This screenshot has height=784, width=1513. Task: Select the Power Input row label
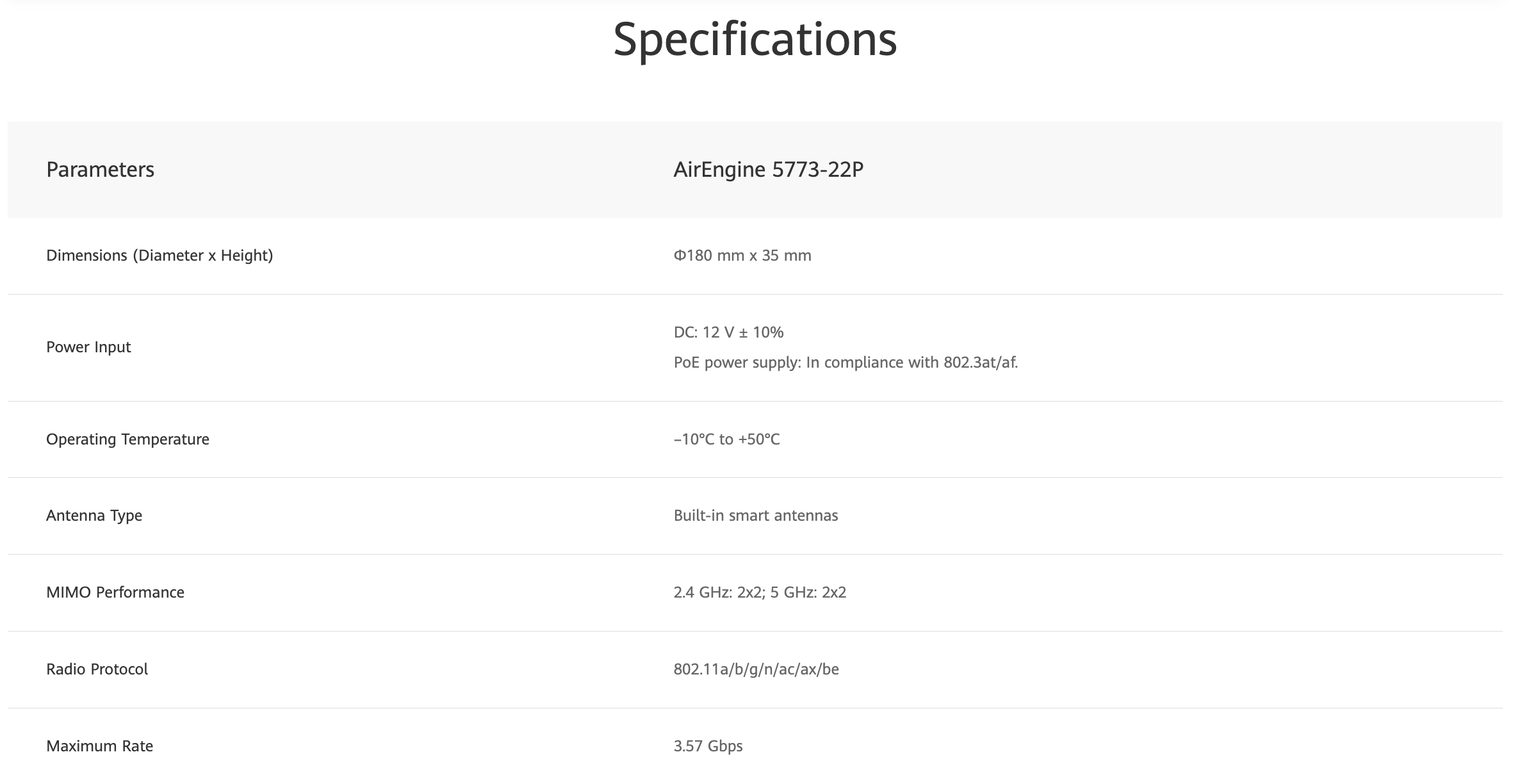tap(88, 347)
